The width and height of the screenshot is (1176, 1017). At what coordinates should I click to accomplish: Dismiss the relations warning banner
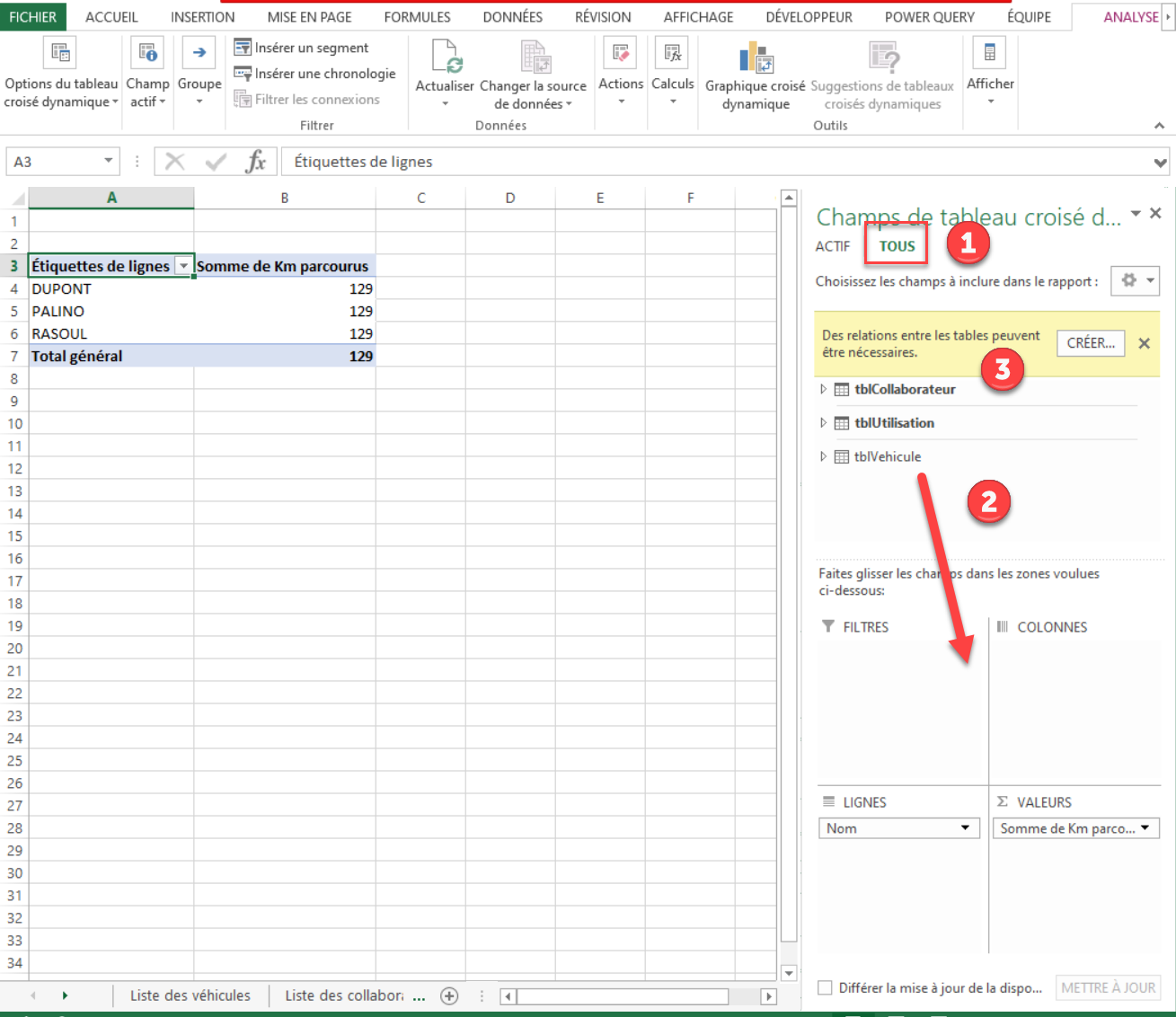(x=1145, y=343)
